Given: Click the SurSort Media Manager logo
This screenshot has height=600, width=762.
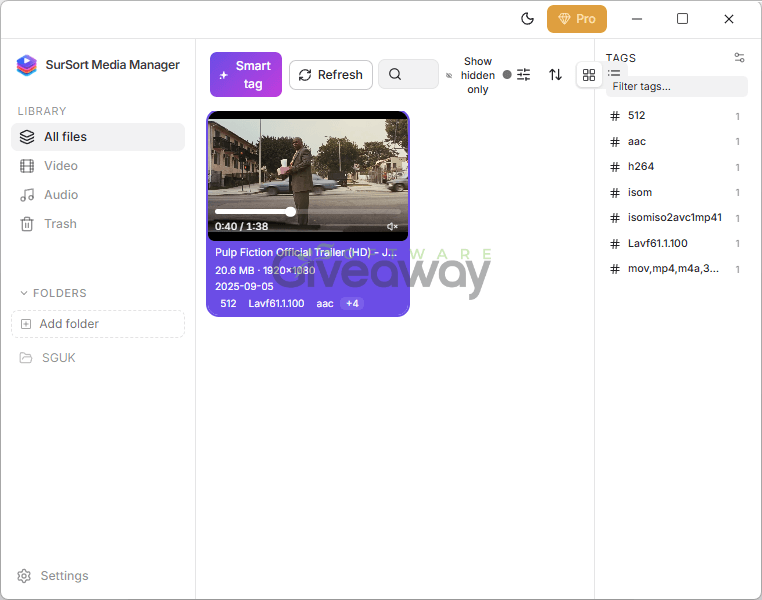Looking at the screenshot, I should pyautogui.click(x=27, y=65).
